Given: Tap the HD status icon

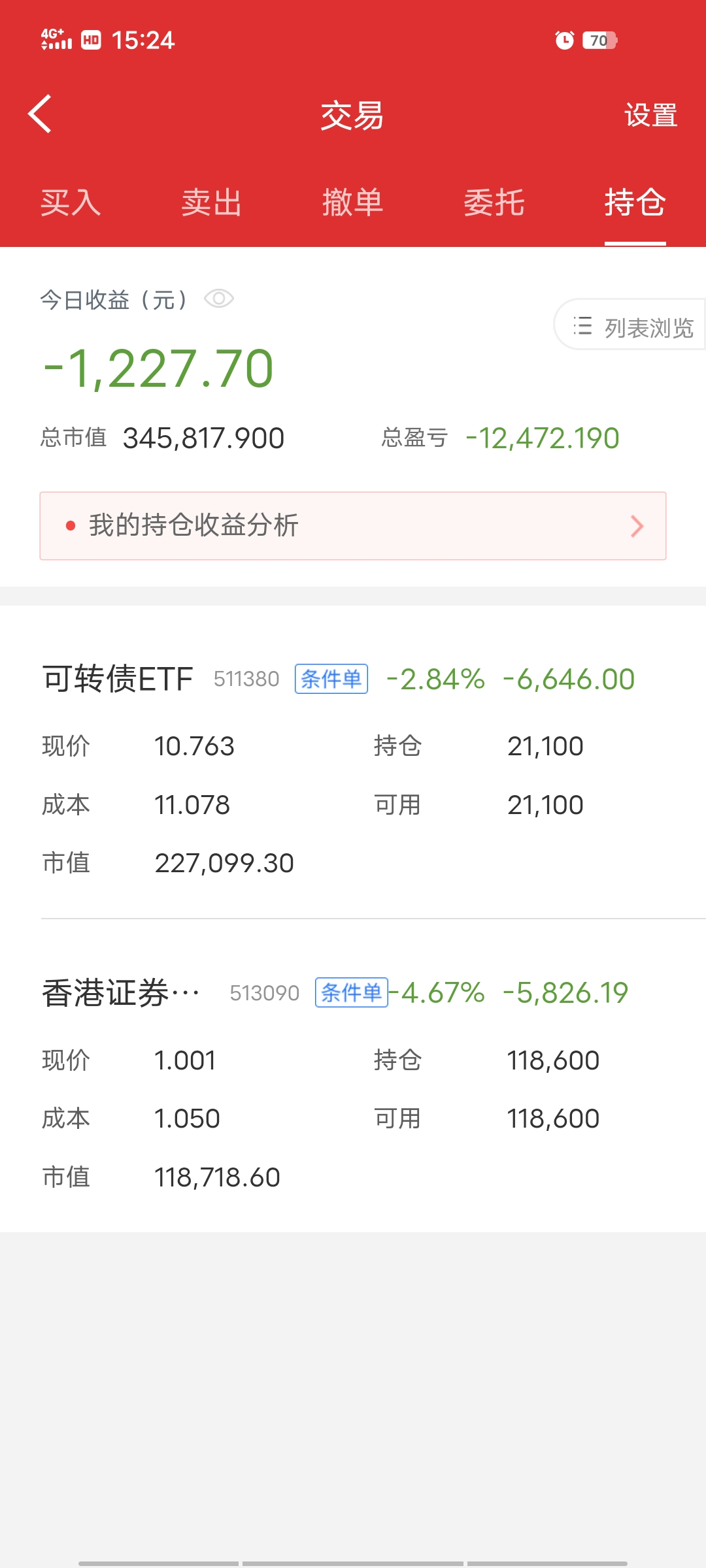Looking at the screenshot, I should click(x=91, y=41).
